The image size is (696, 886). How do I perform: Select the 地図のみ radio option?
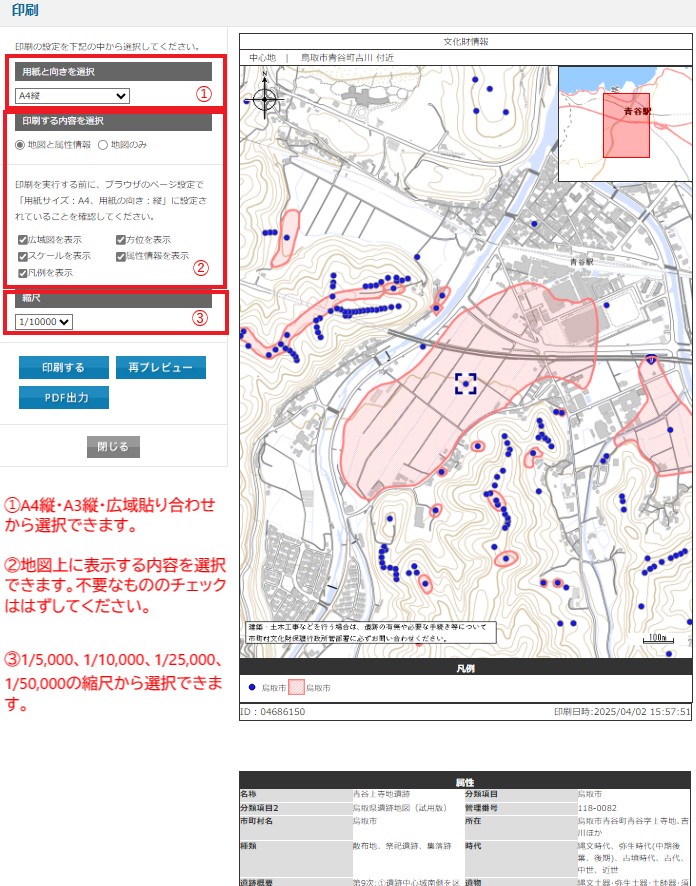tap(102, 145)
